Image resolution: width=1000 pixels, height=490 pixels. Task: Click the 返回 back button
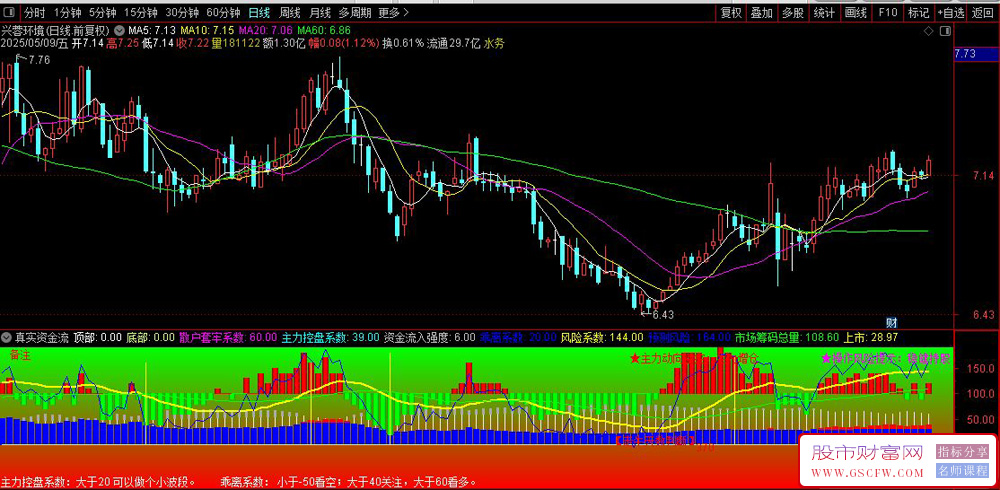click(983, 12)
